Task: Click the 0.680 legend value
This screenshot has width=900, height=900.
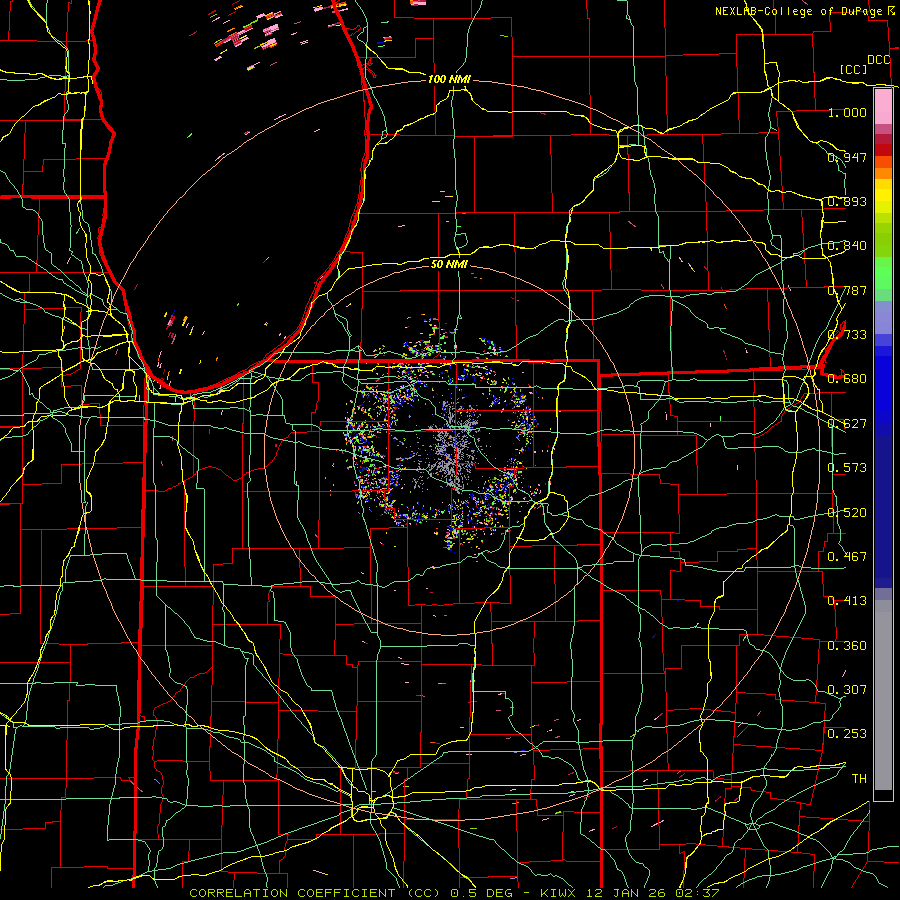Action: (x=847, y=379)
